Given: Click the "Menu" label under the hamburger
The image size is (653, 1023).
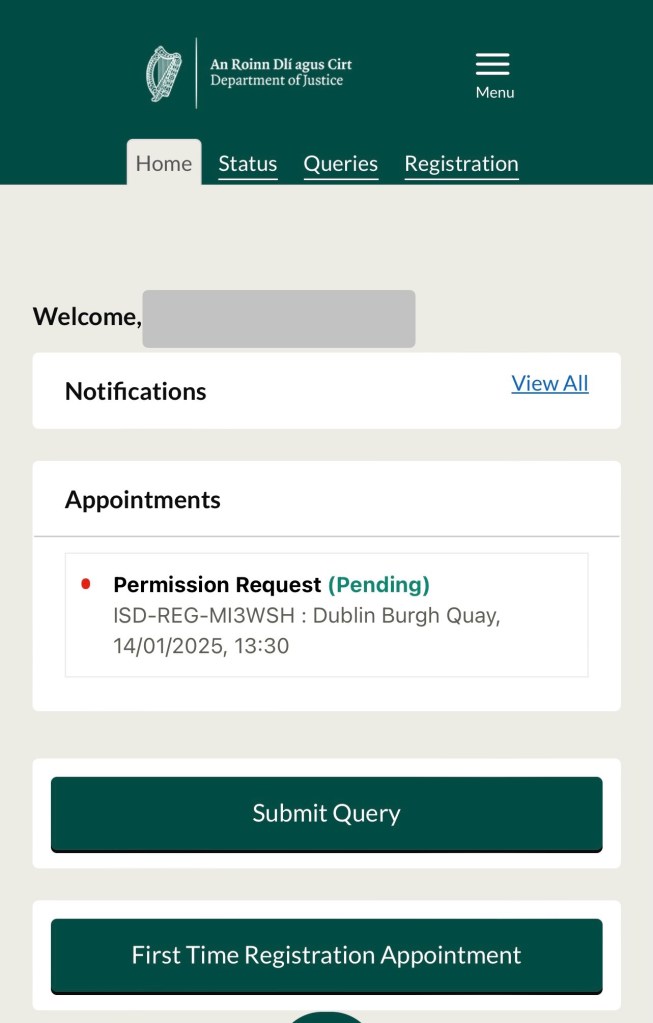Looking at the screenshot, I should pos(494,92).
